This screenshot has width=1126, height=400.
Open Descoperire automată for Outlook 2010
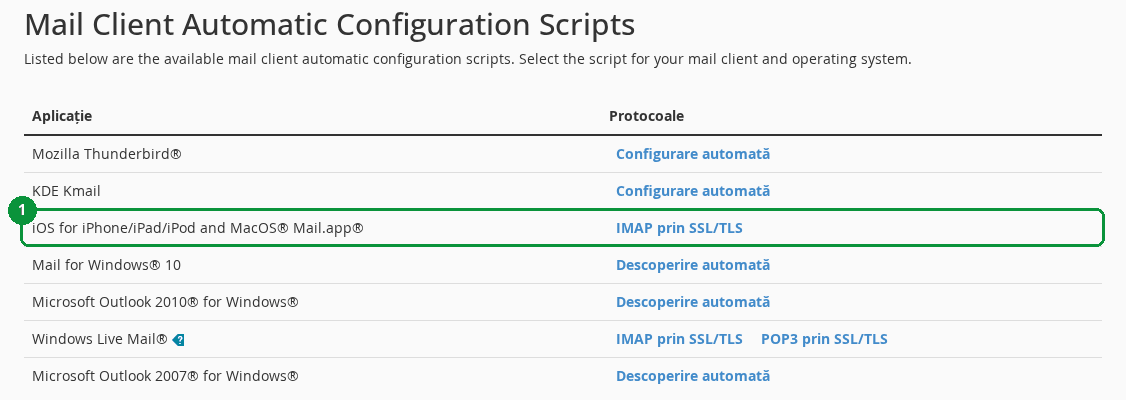(692, 302)
